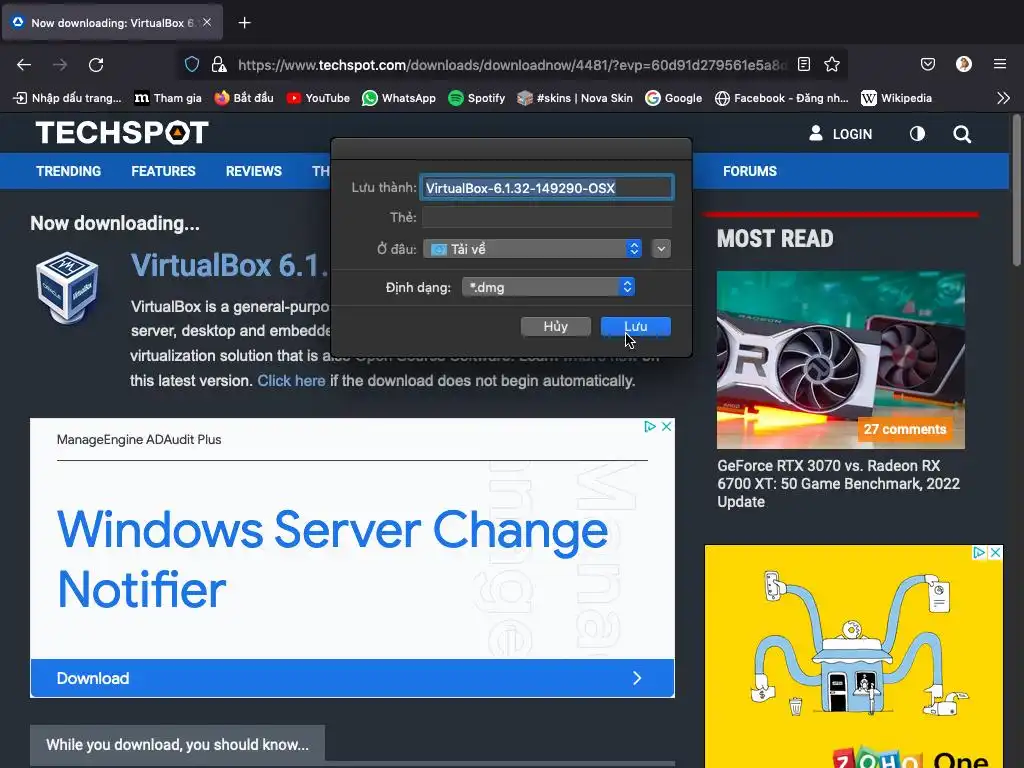Open the YouTube bookmark
Image resolution: width=1024 pixels, height=768 pixels.
coord(319,98)
